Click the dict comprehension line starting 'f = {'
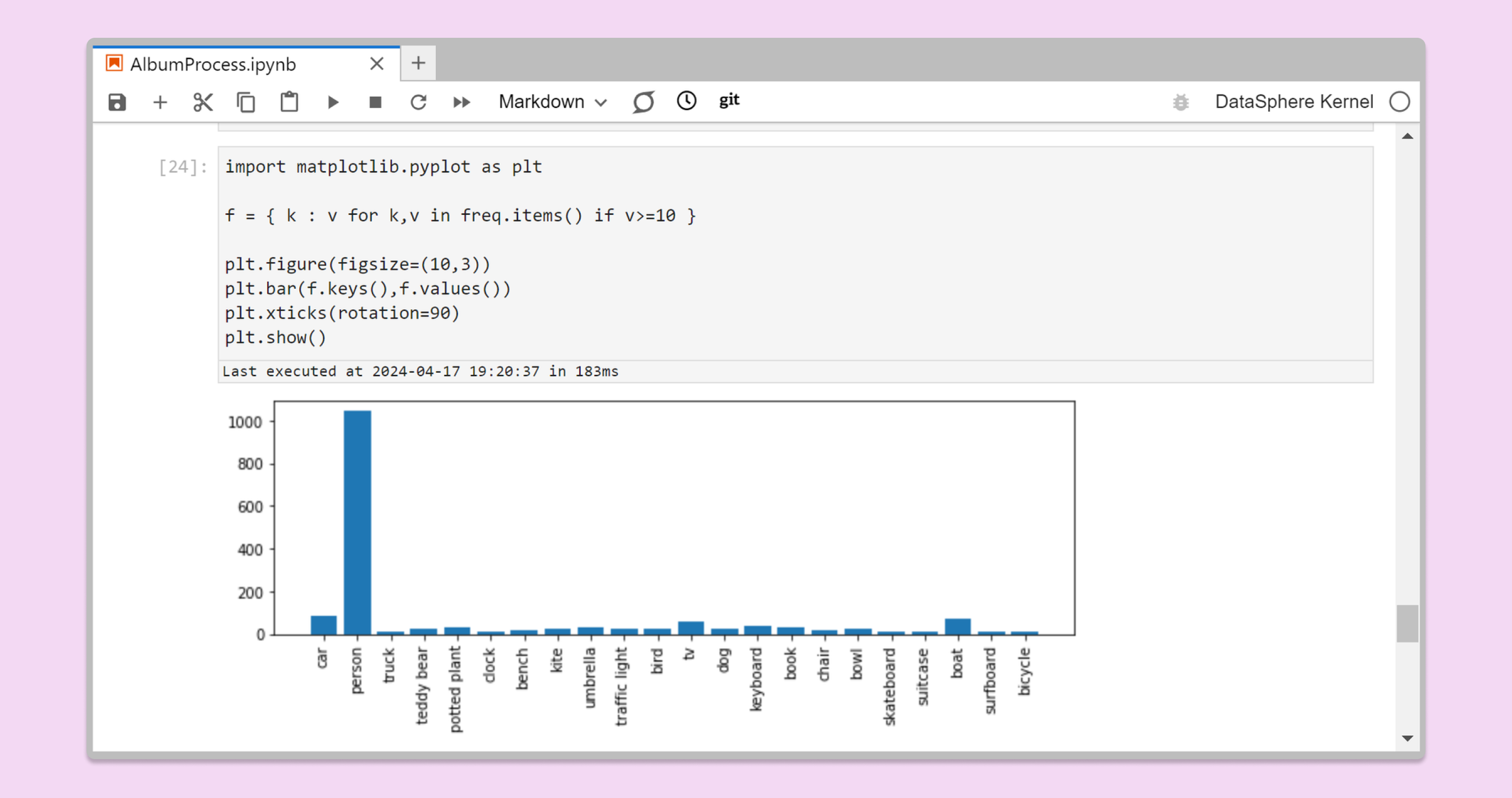1512x798 pixels. pyautogui.click(x=460, y=215)
